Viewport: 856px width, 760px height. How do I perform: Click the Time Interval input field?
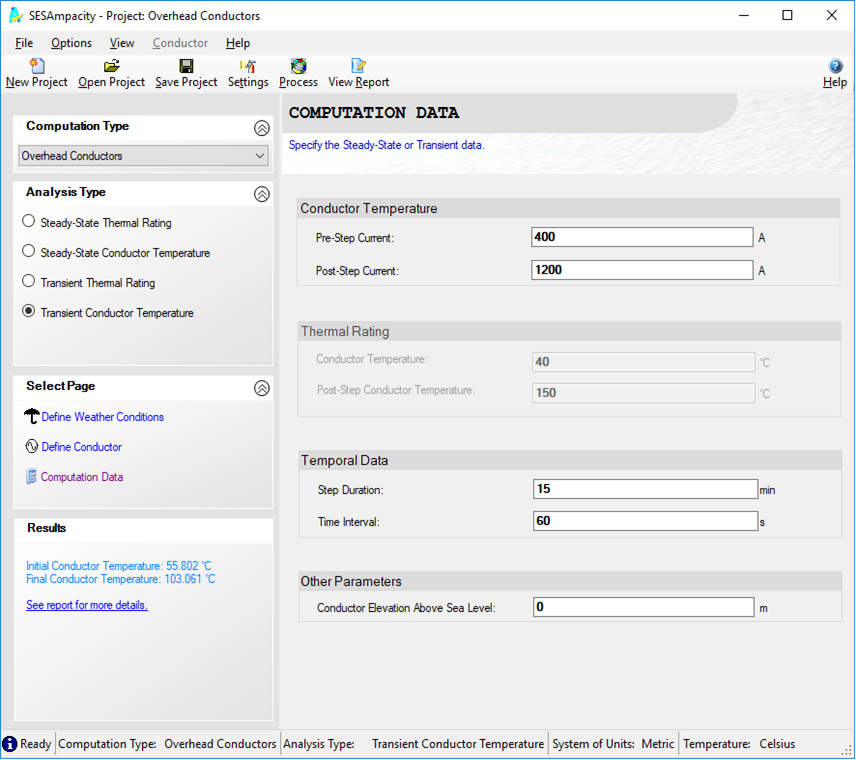(x=645, y=521)
